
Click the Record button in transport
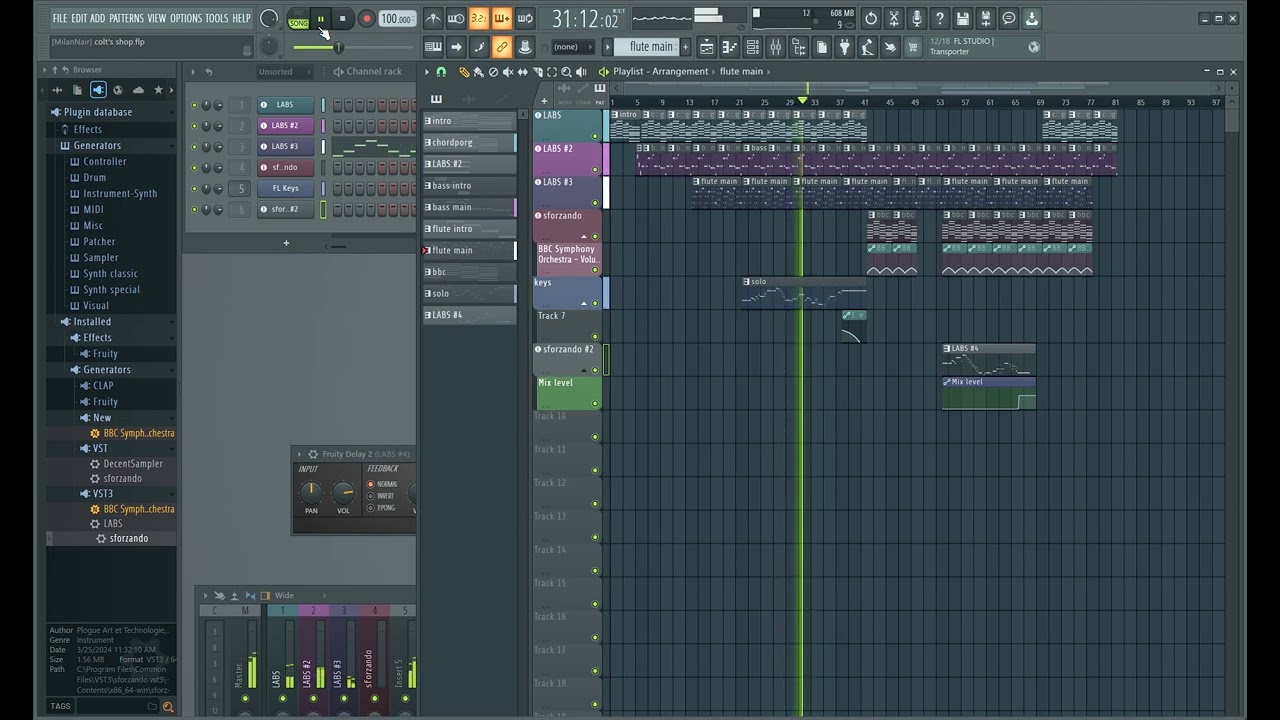pyautogui.click(x=366, y=18)
